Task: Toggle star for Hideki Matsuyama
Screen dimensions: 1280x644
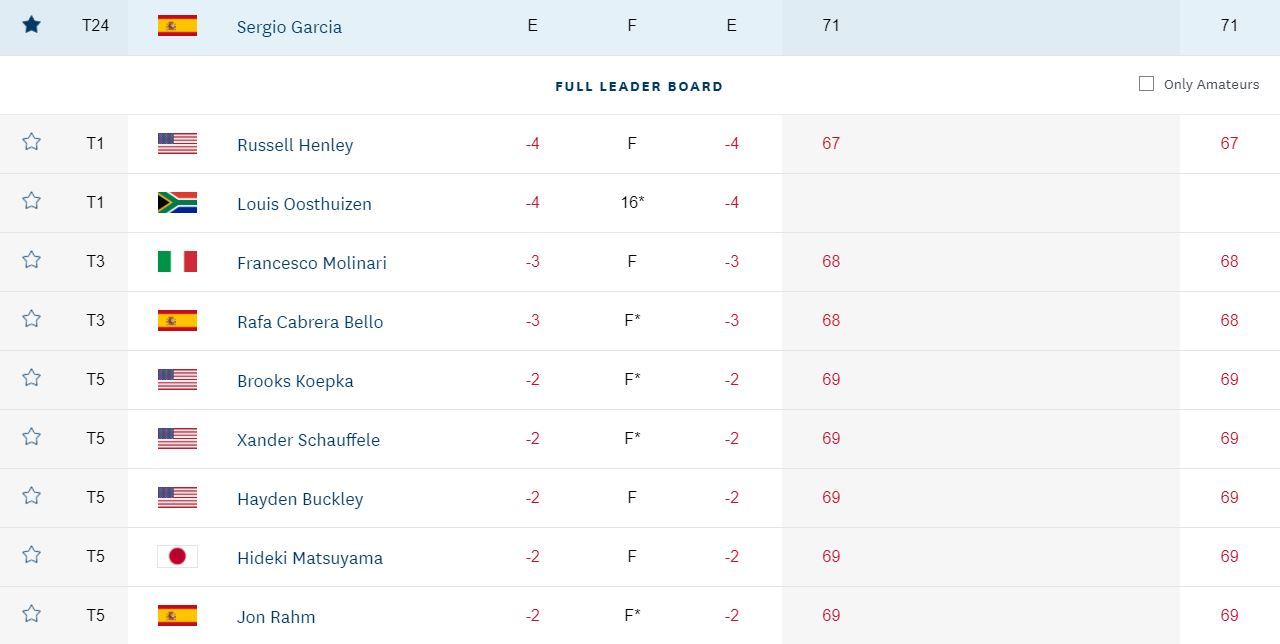Action: (x=31, y=556)
